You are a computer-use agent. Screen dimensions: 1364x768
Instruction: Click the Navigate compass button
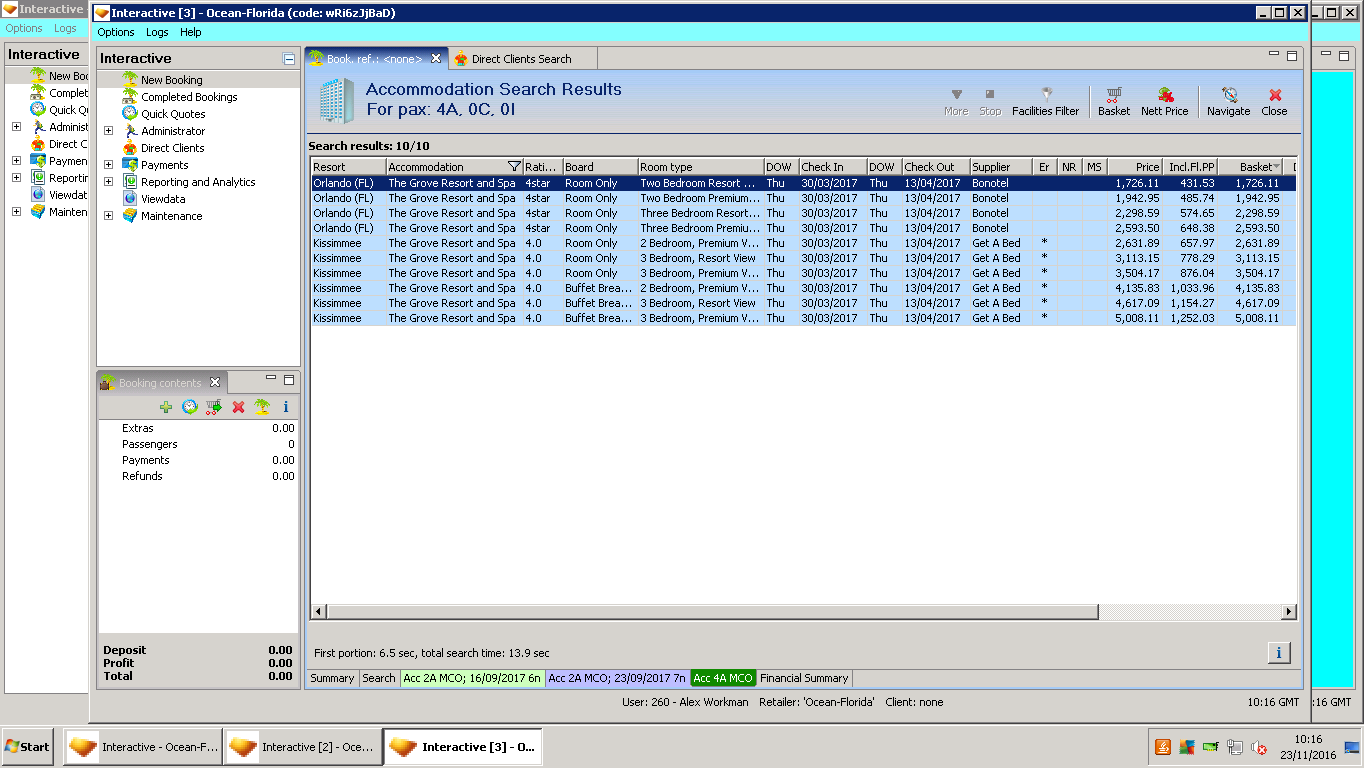pos(1228,101)
